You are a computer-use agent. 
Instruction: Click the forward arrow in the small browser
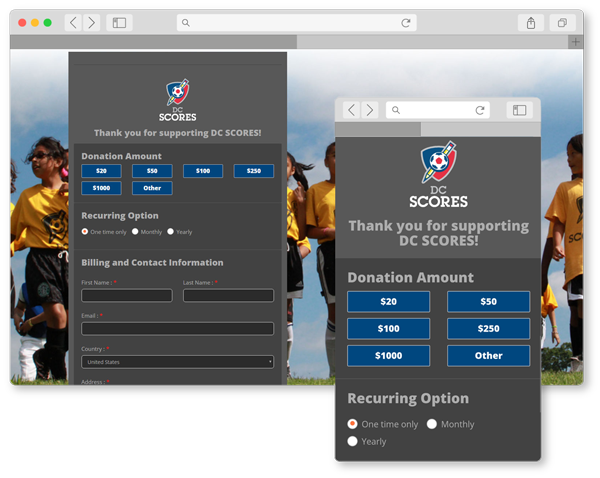tap(369, 110)
